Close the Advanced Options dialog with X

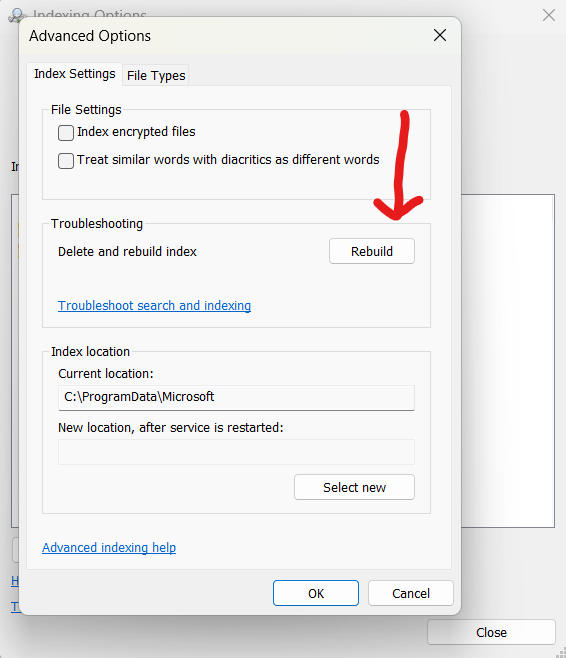click(440, 35)
